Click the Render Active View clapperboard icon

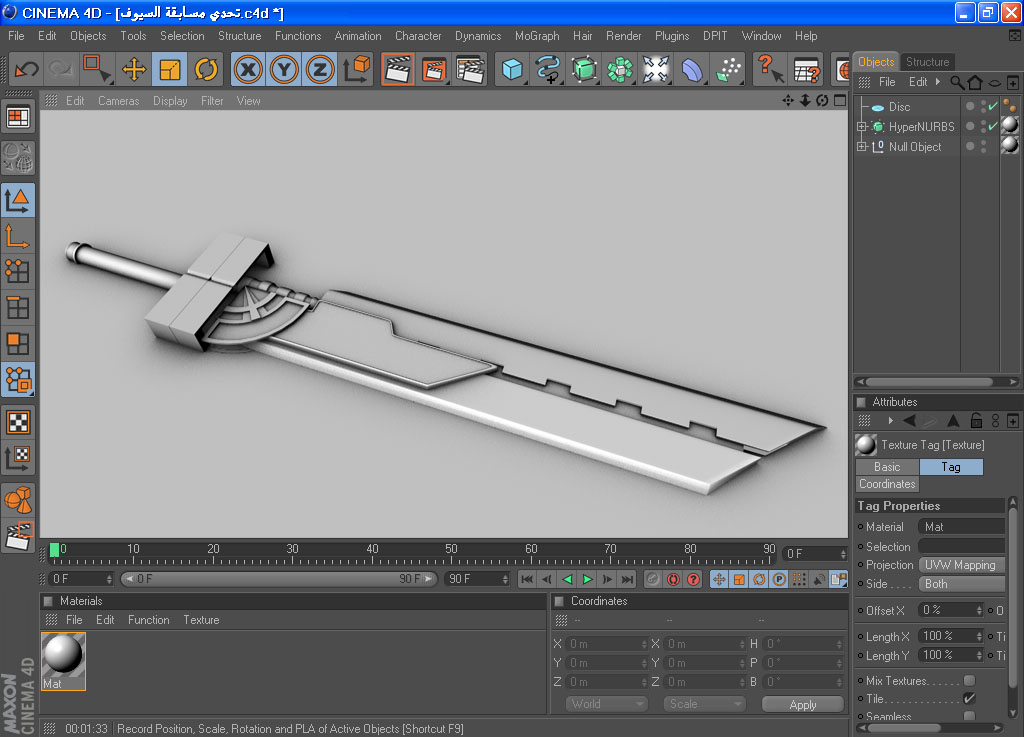click(397, 69)
